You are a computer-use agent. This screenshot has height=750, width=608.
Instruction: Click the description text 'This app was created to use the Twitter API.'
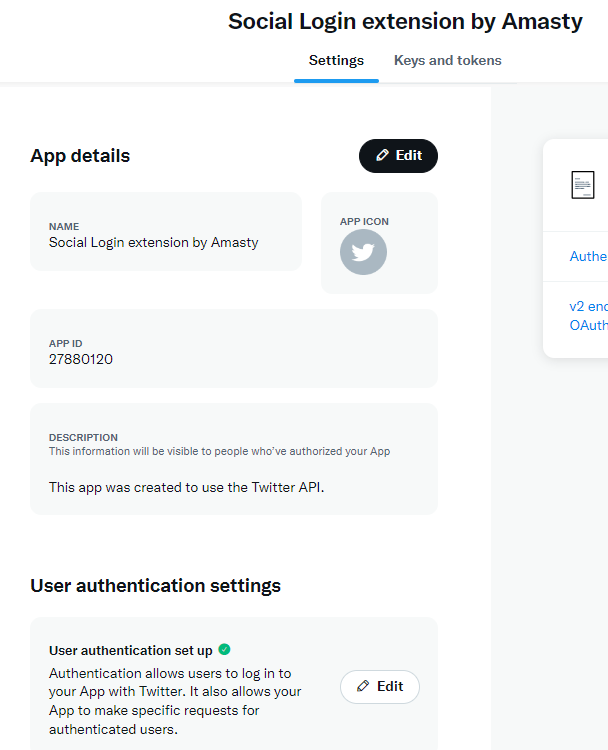tap(187, 487)
